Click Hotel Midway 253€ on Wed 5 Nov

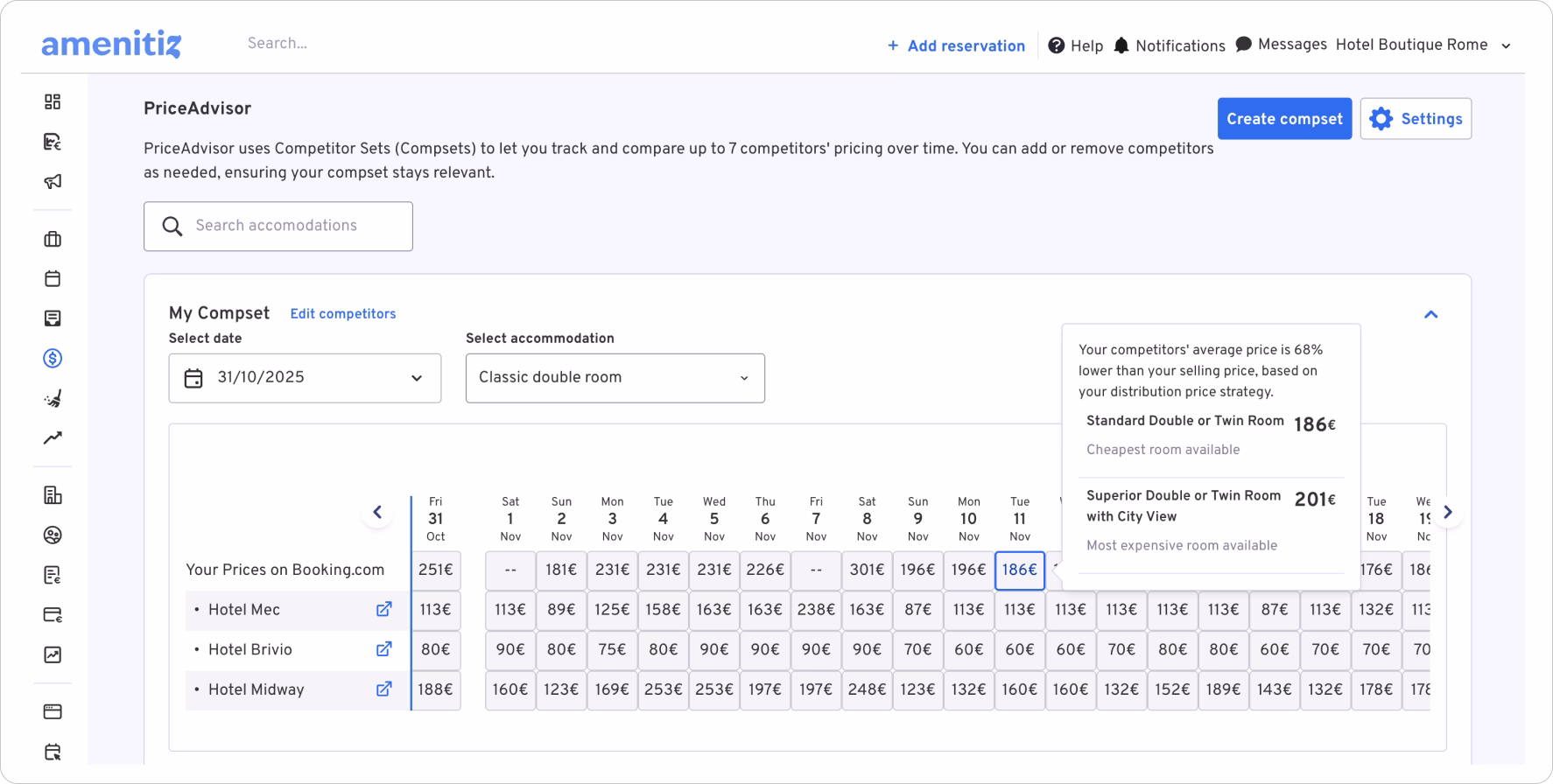[x=714, y=689]
